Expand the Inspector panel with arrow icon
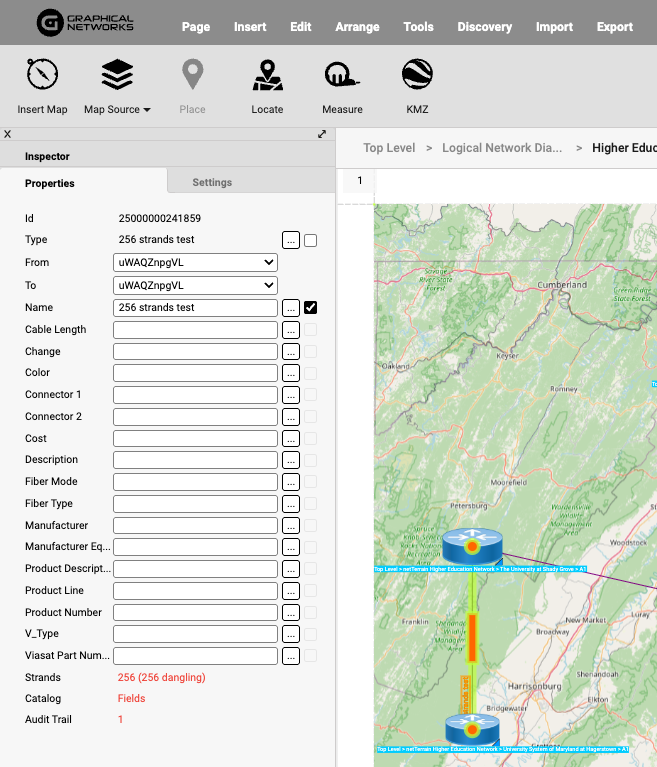This screenshot has height=767, width=657. [322, 134]
